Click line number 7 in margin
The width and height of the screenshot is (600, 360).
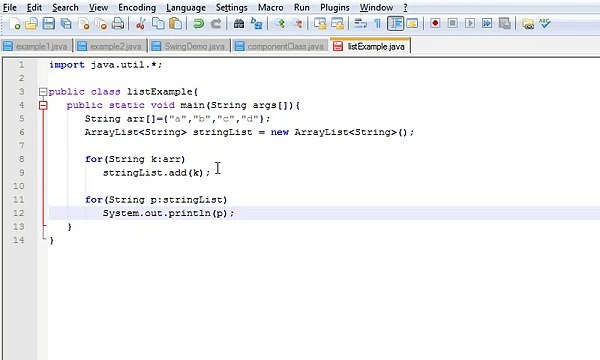(21, 146)
